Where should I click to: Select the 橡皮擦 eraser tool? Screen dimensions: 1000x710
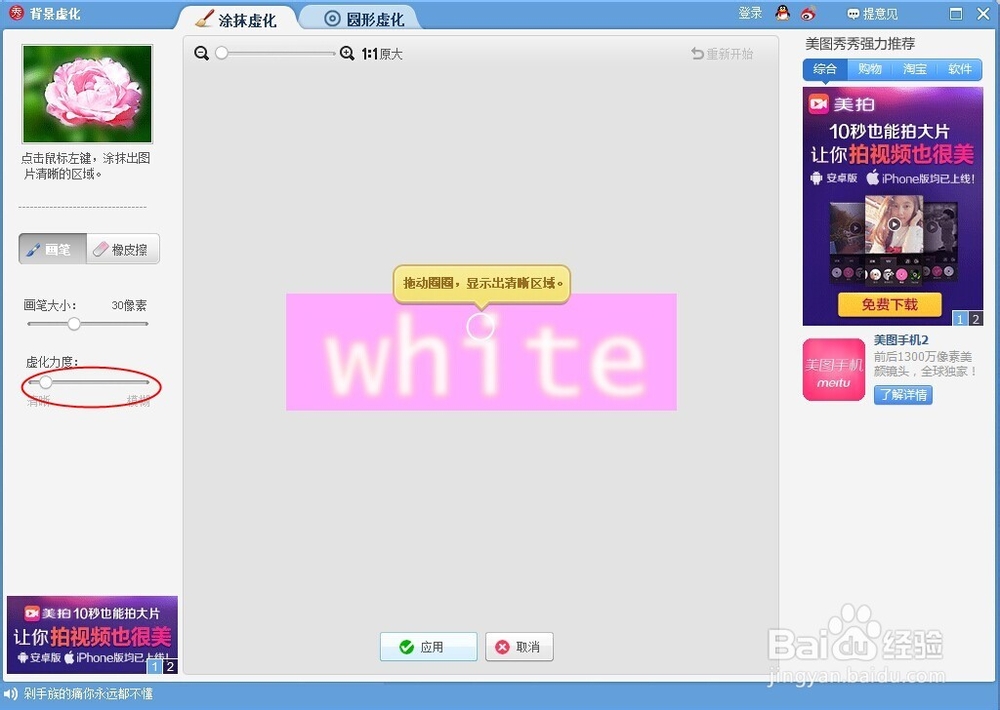[x=123, y=249]
